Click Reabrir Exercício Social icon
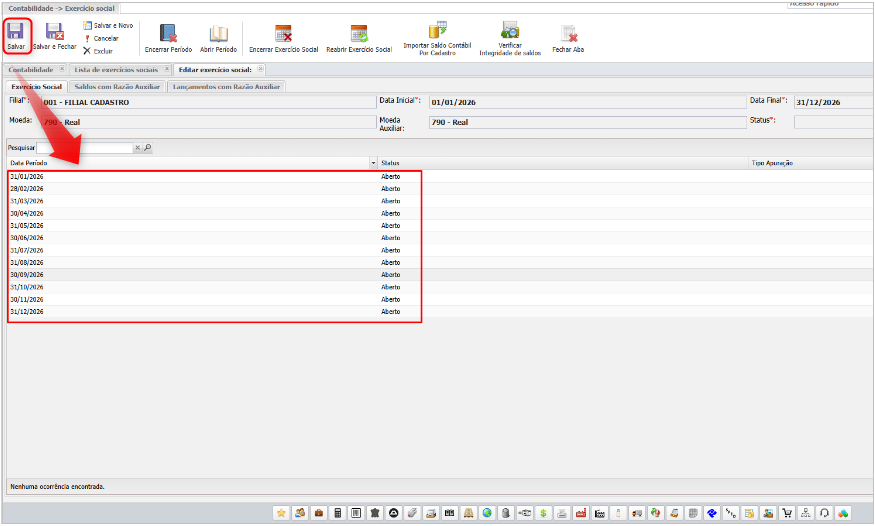875x526 pixels. coord(358,34)
